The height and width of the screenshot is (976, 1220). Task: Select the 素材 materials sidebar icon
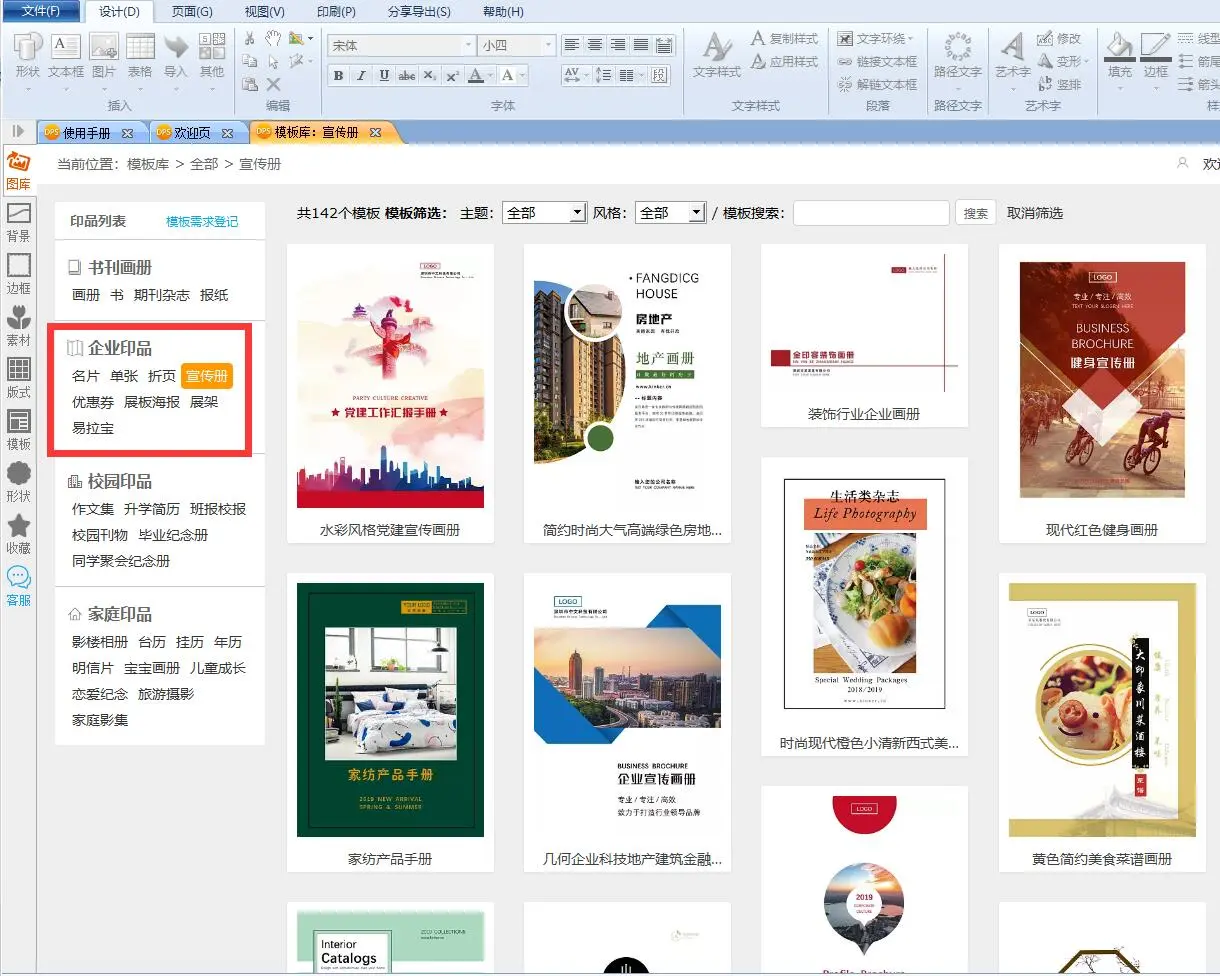tap(18, 326)
